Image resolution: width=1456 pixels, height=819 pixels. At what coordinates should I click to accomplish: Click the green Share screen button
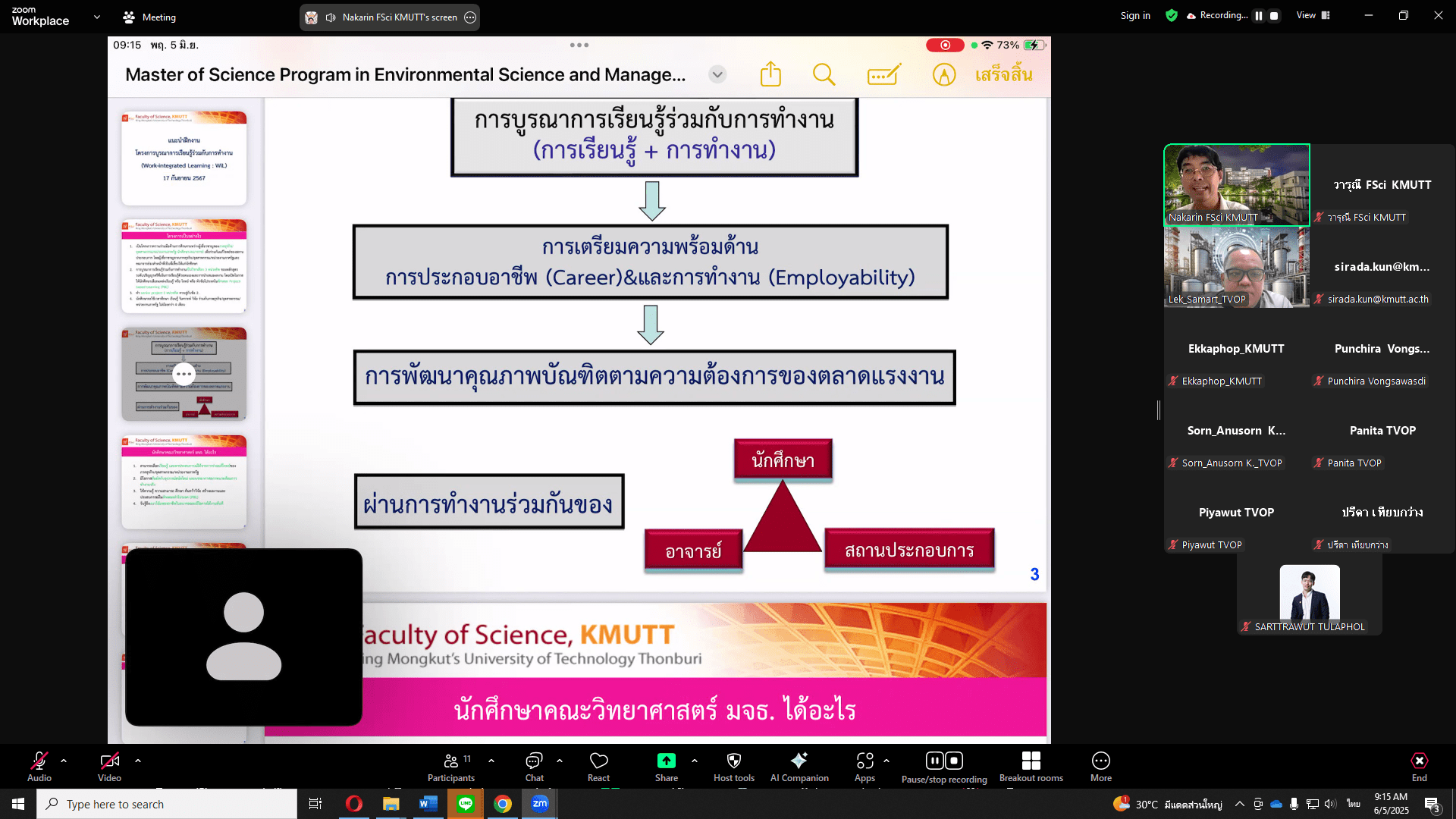point(667,766)
